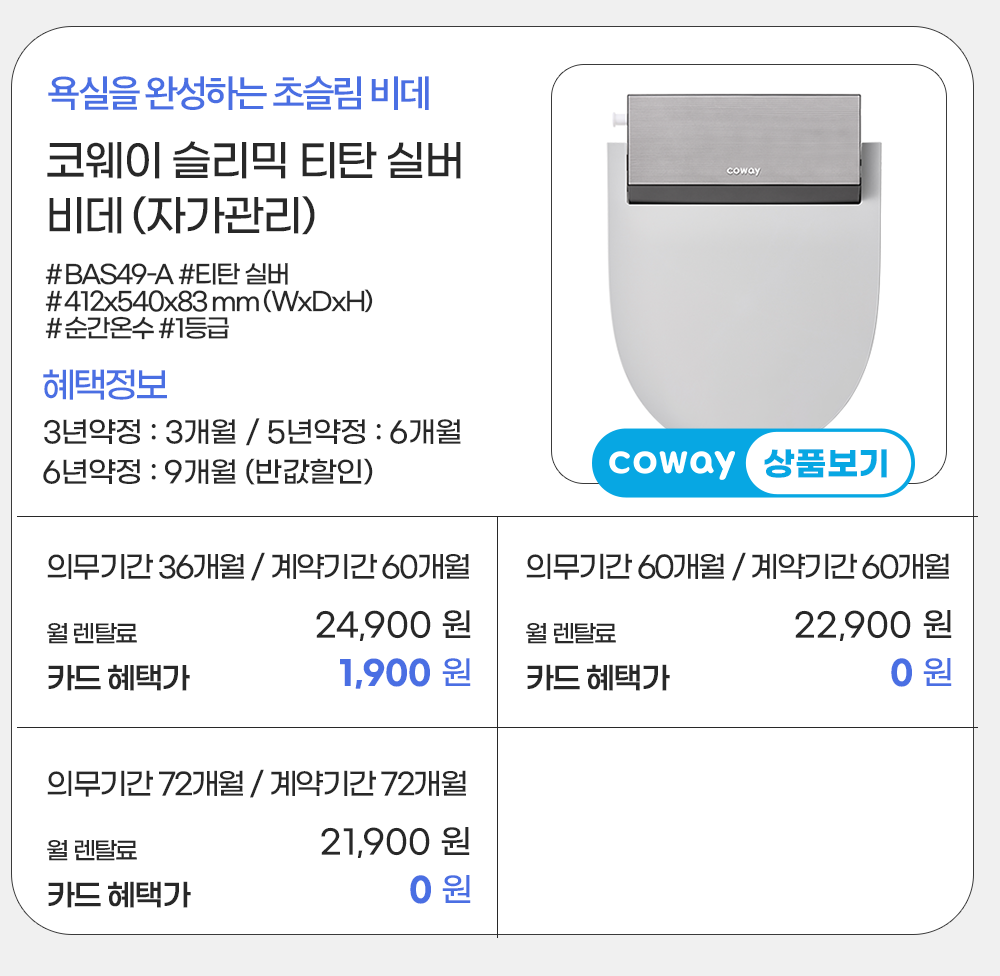Screen dimensions: 1000x976
Task: Click the 22,900 원 monthly rental price
Action: tap(872, 626)
